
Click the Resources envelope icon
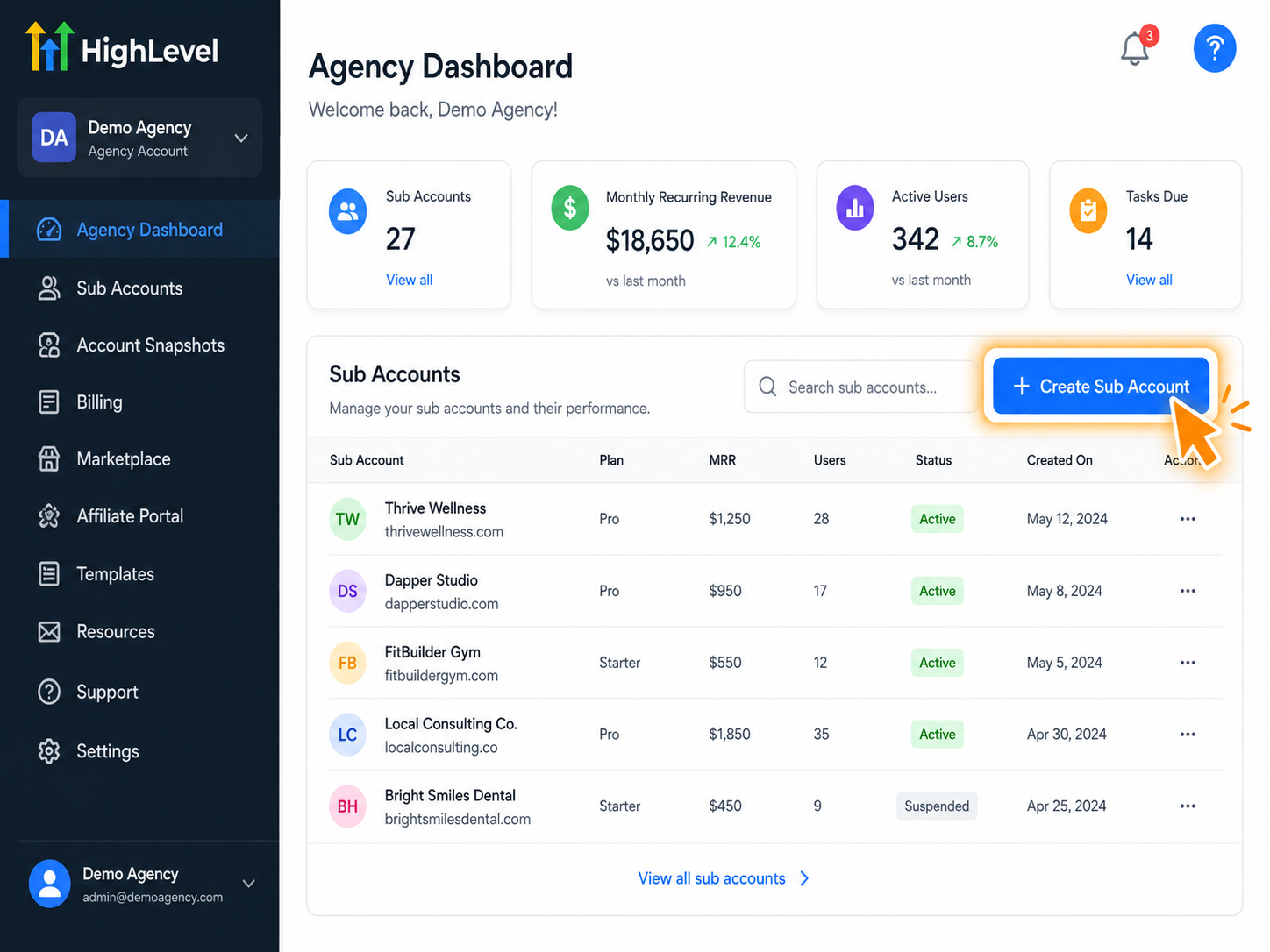point(49,632)
